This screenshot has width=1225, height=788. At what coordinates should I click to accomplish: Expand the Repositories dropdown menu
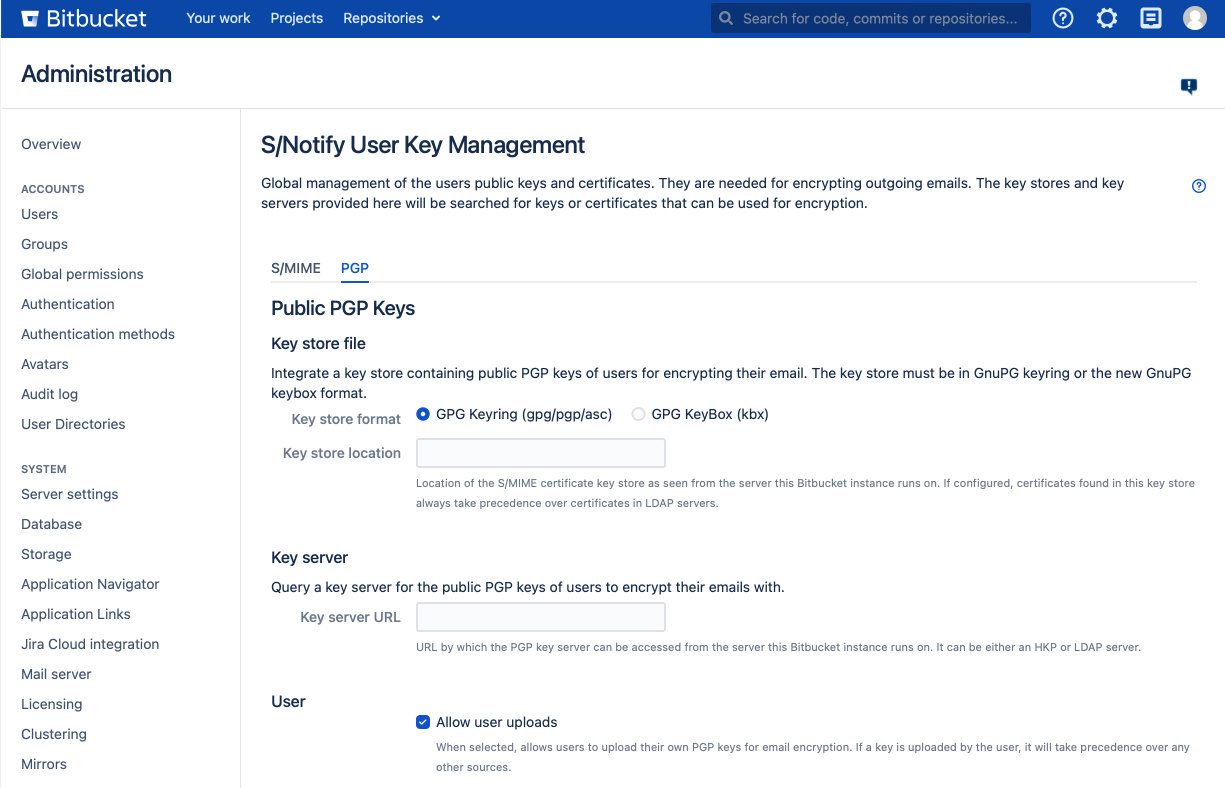point(391,18)
